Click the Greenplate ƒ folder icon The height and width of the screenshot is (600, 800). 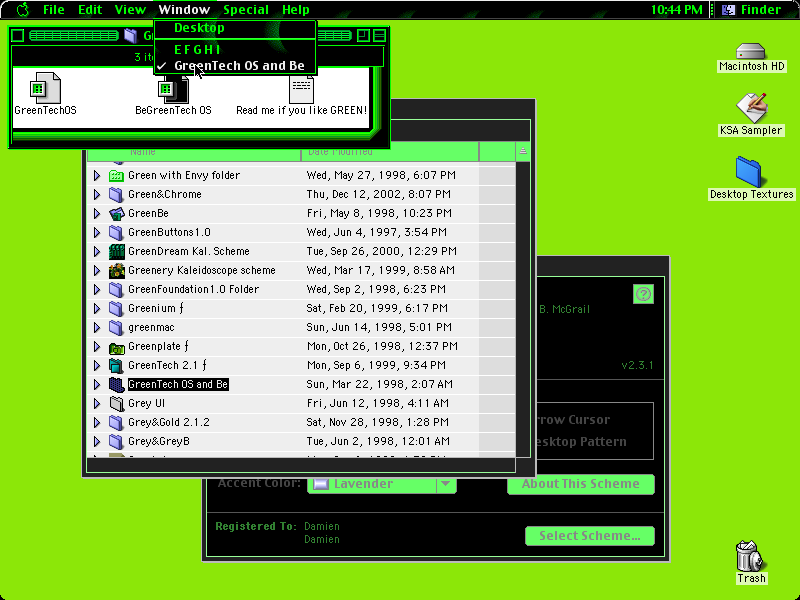[116, 346]
